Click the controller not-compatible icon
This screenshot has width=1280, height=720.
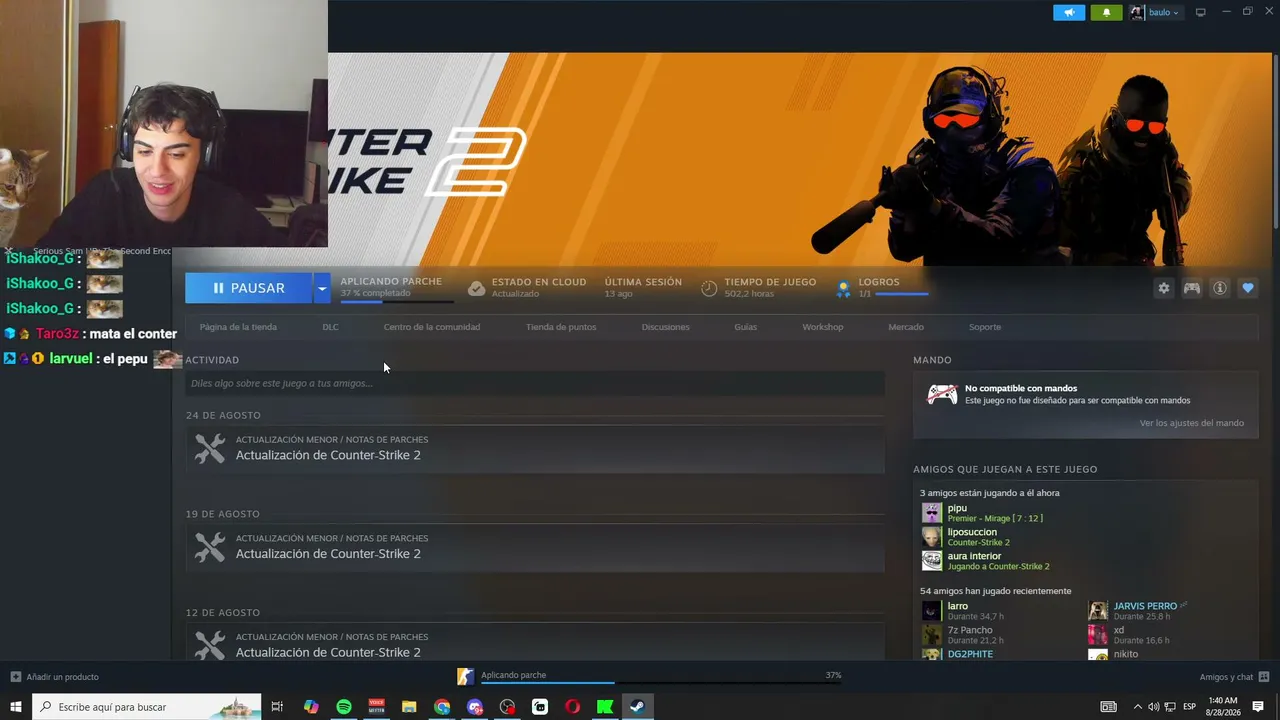click(942, 394)
